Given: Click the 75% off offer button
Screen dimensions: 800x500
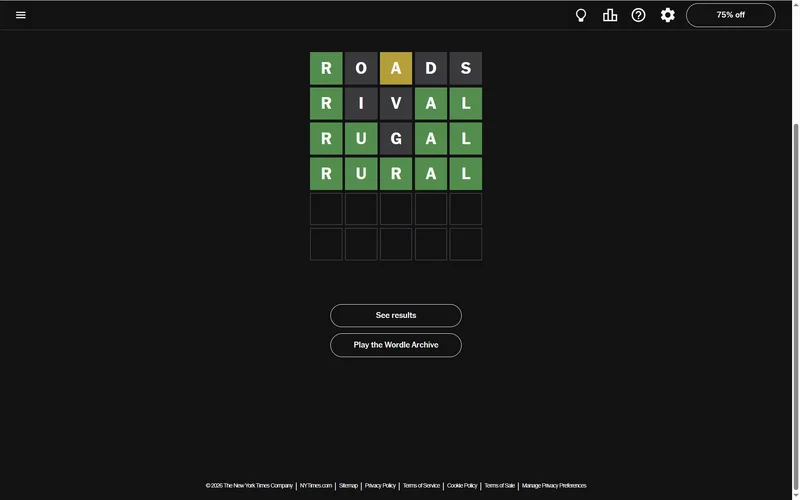Looking at the screenshot, I should 731,15.
